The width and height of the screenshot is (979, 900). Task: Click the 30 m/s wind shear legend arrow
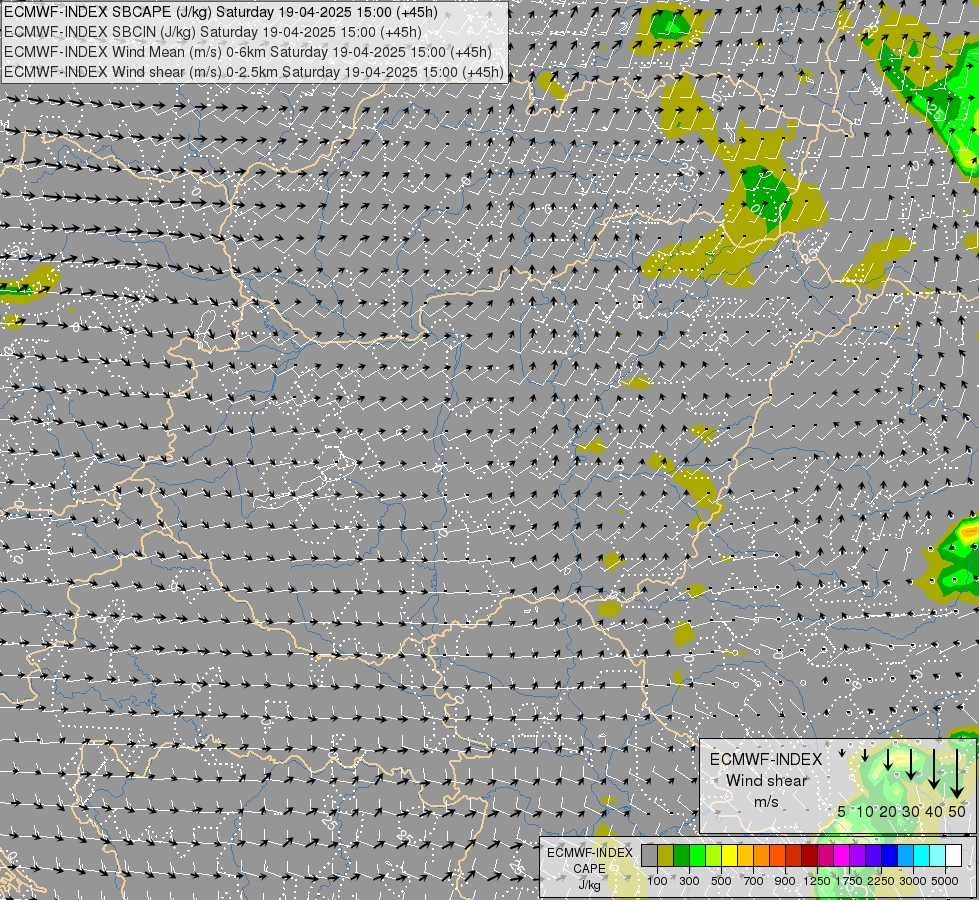911,764
